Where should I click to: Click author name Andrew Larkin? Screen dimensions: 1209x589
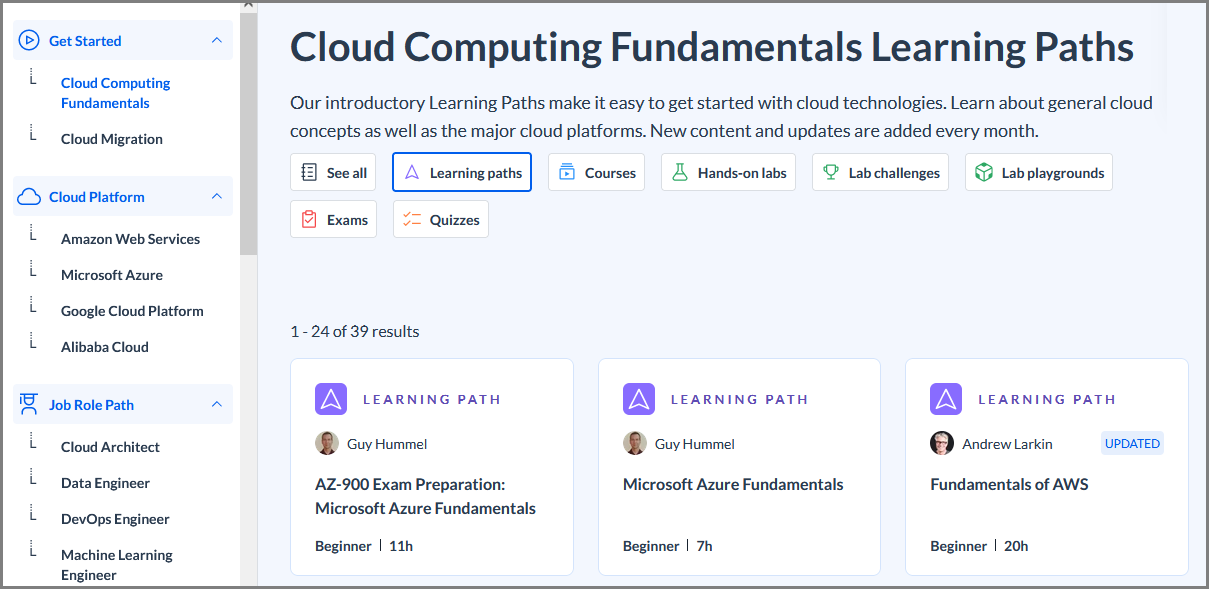[x=1007, y=443]
